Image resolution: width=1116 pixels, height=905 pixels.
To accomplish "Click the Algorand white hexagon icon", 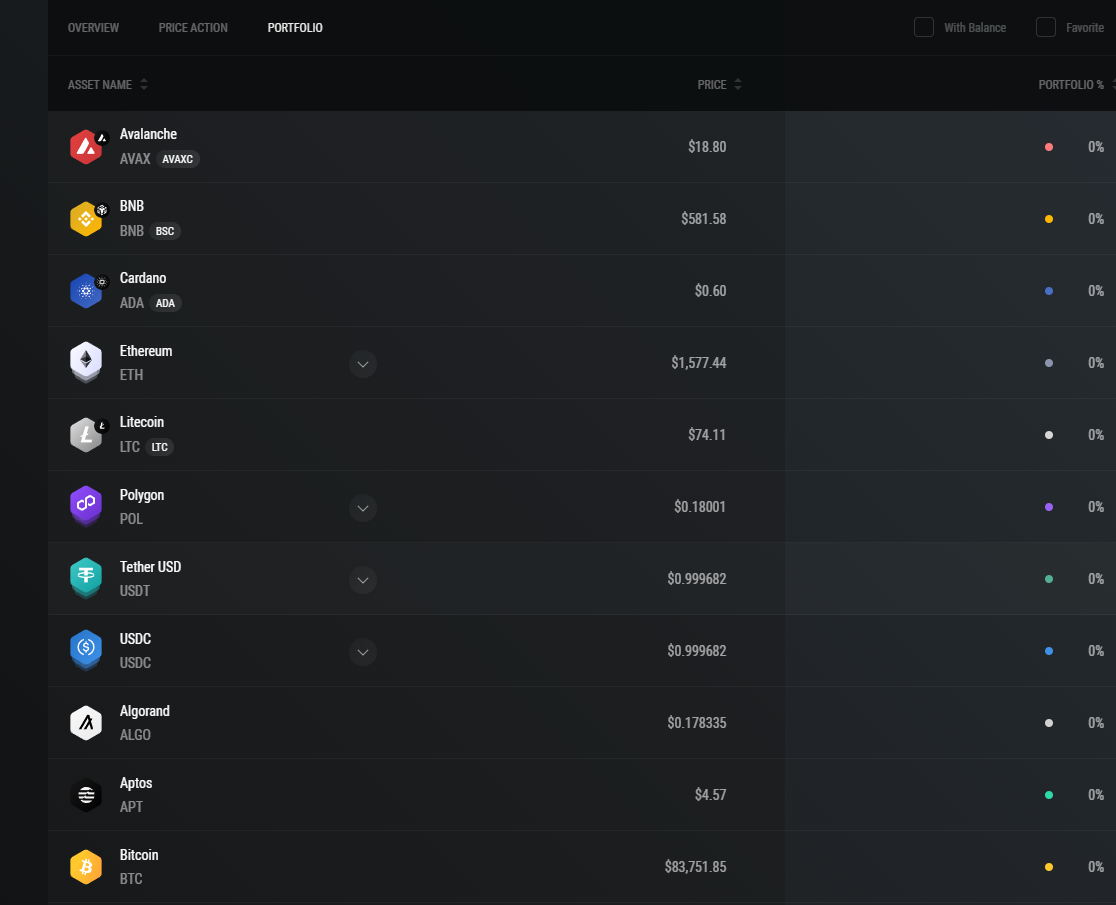I will coord(86,723).
